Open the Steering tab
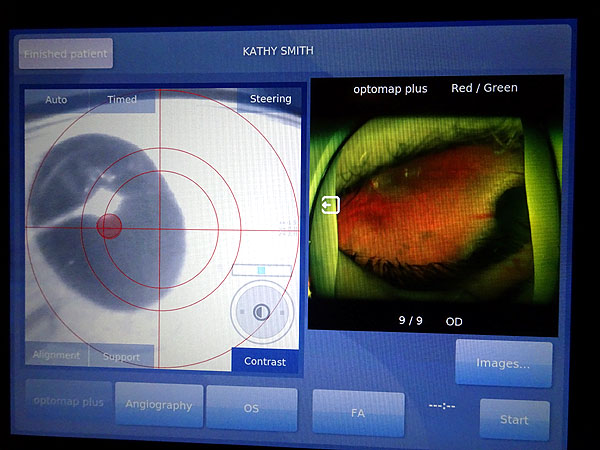 (270, 99)
